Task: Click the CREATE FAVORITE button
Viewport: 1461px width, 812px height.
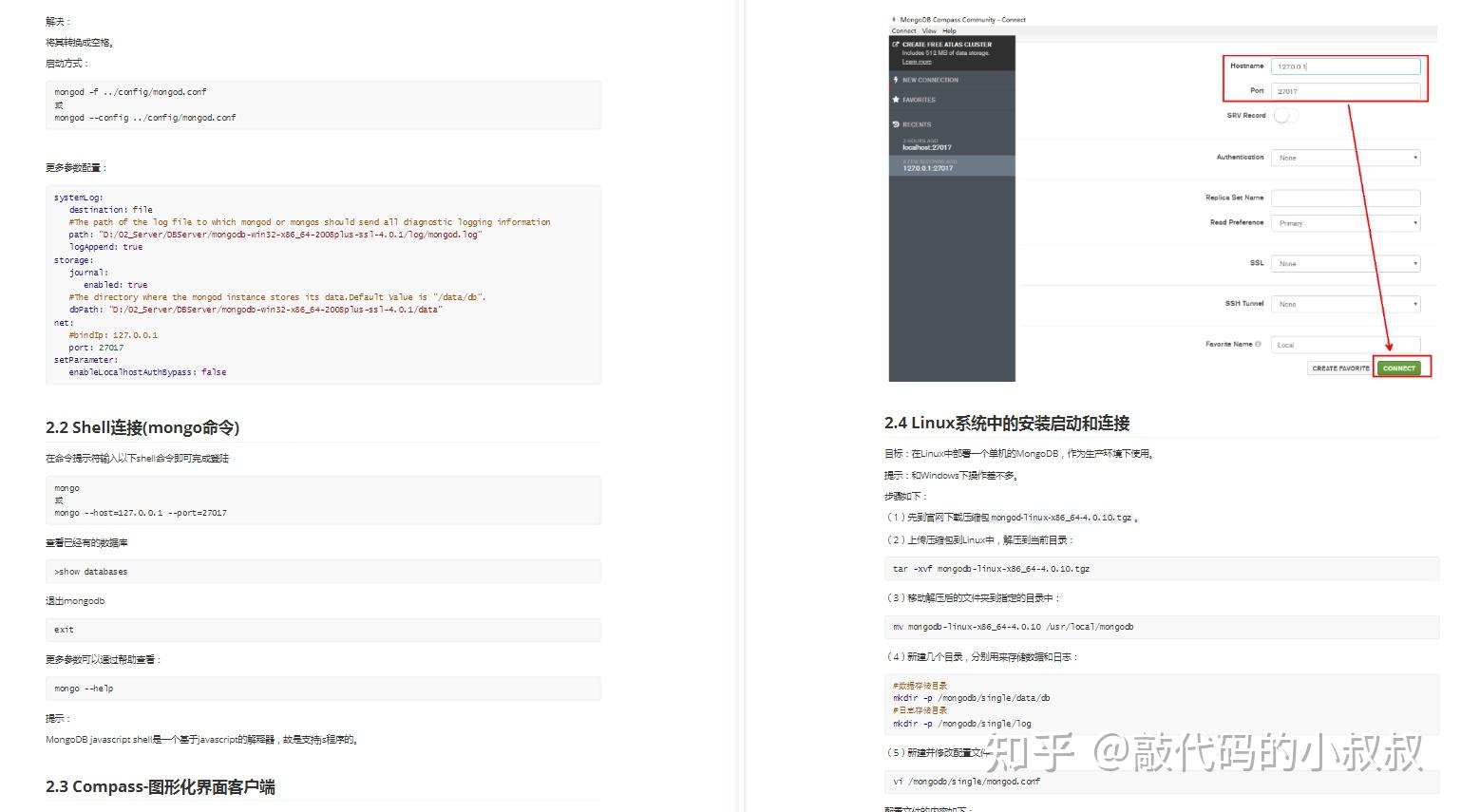Action: click(x=1340, y=368)
